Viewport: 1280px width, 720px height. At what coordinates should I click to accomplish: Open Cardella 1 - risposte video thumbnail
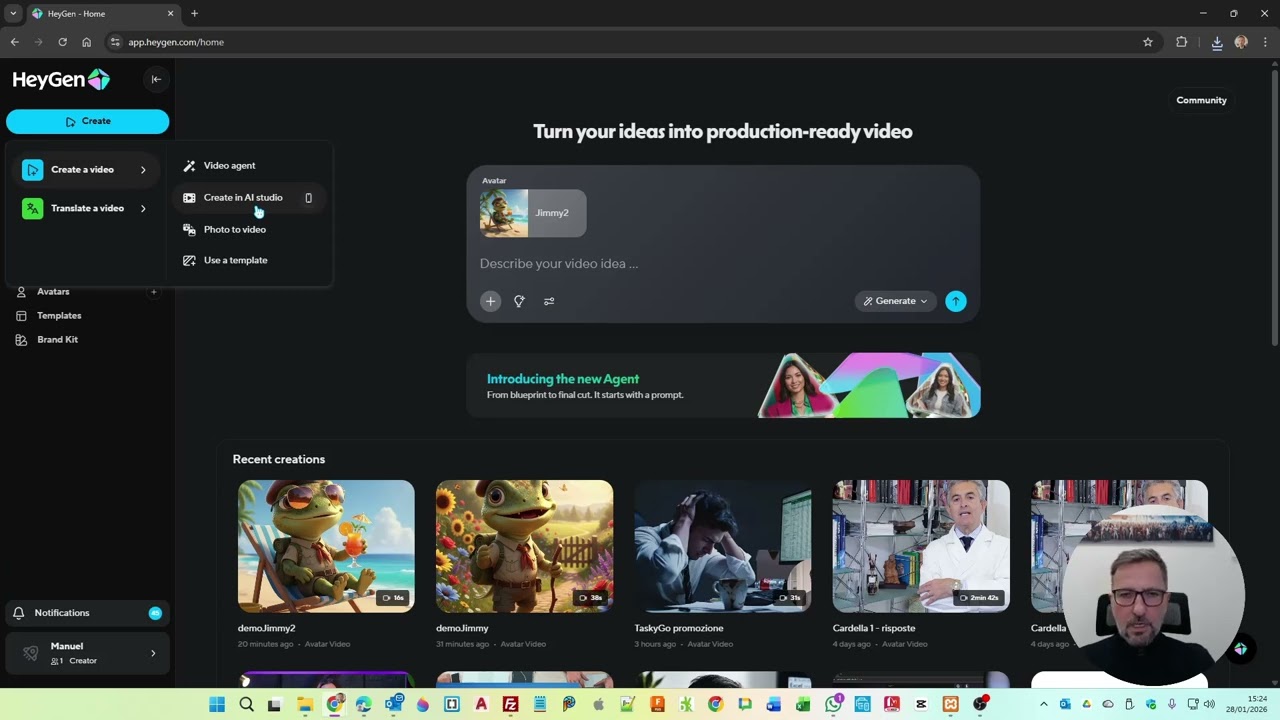tap(921, 546)
